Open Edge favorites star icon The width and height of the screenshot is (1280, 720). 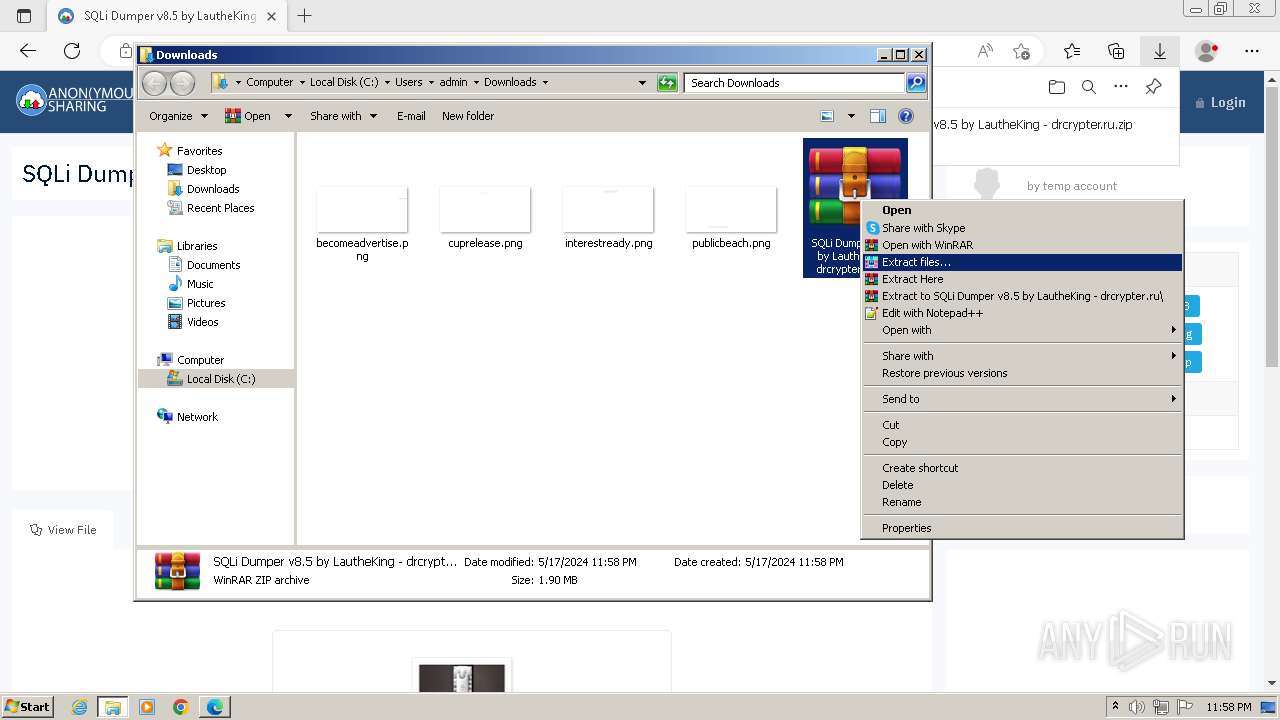1072,51
